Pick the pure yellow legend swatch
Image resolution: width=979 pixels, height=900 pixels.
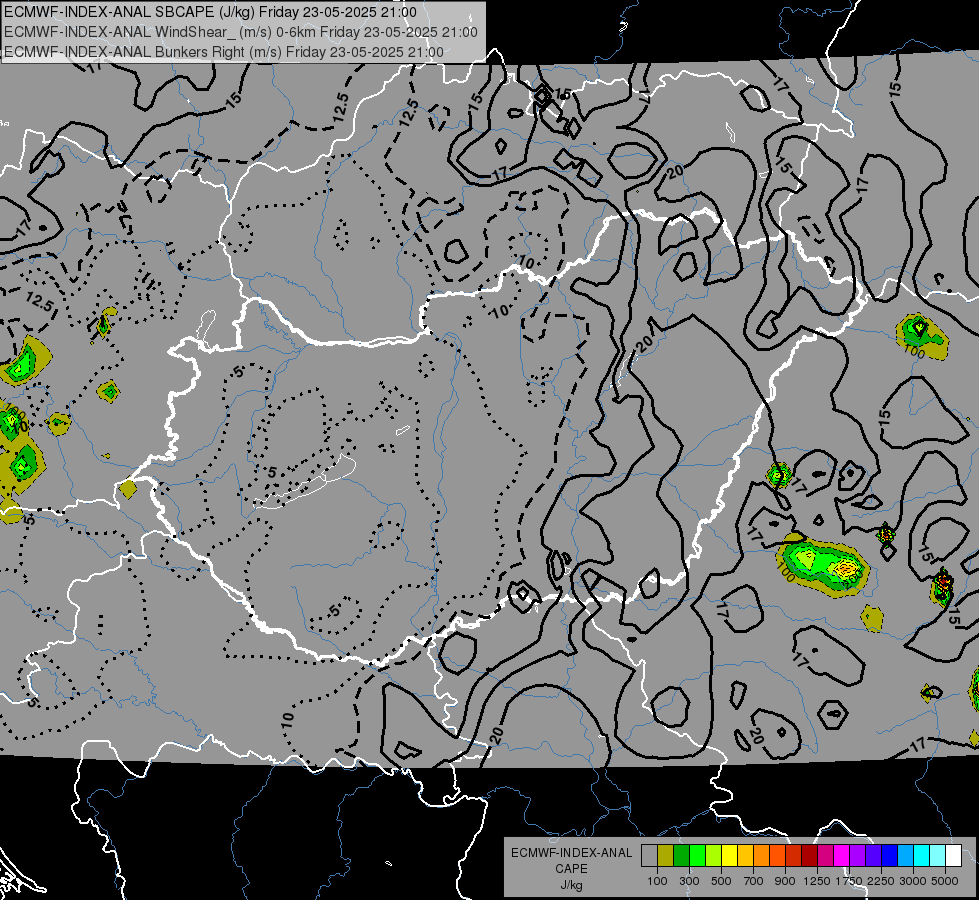(729, 856)
